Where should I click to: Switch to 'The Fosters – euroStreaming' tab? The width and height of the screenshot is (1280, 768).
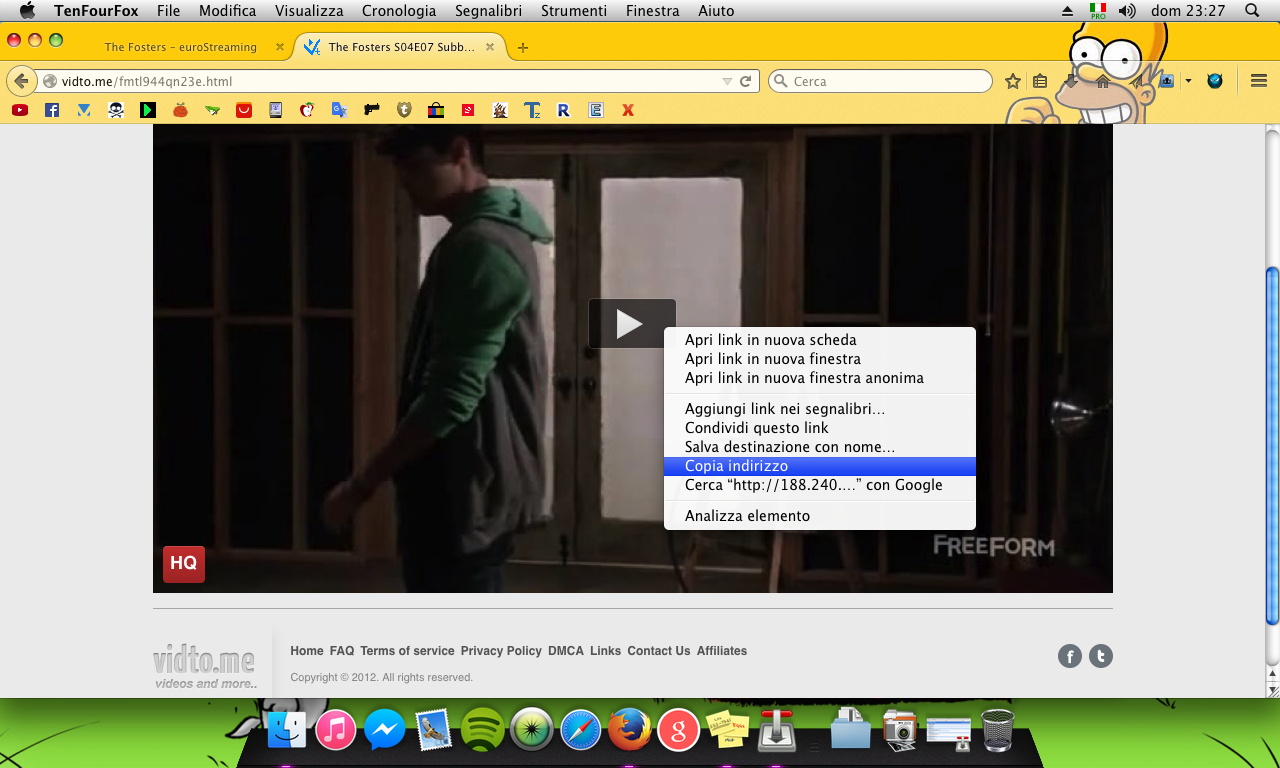tap(181, 47)
